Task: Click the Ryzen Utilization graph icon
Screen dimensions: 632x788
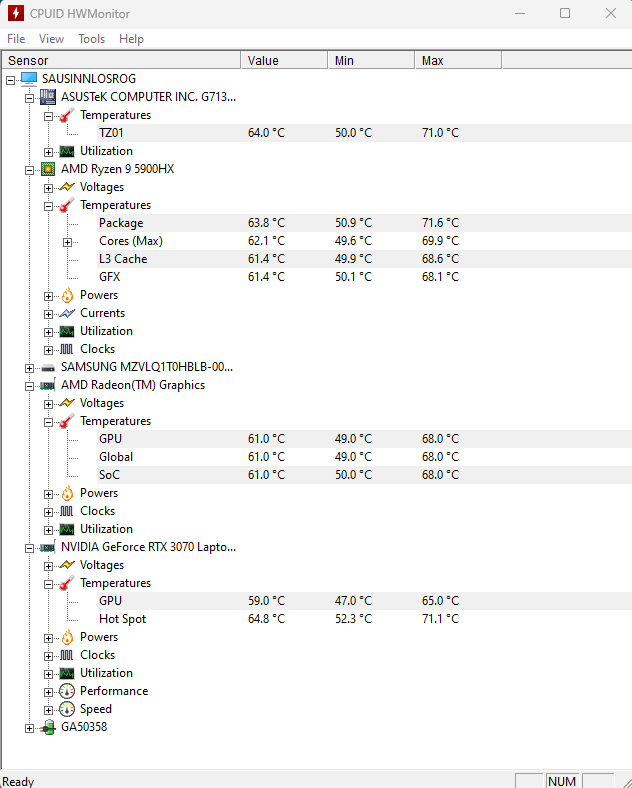Action: 67,331
